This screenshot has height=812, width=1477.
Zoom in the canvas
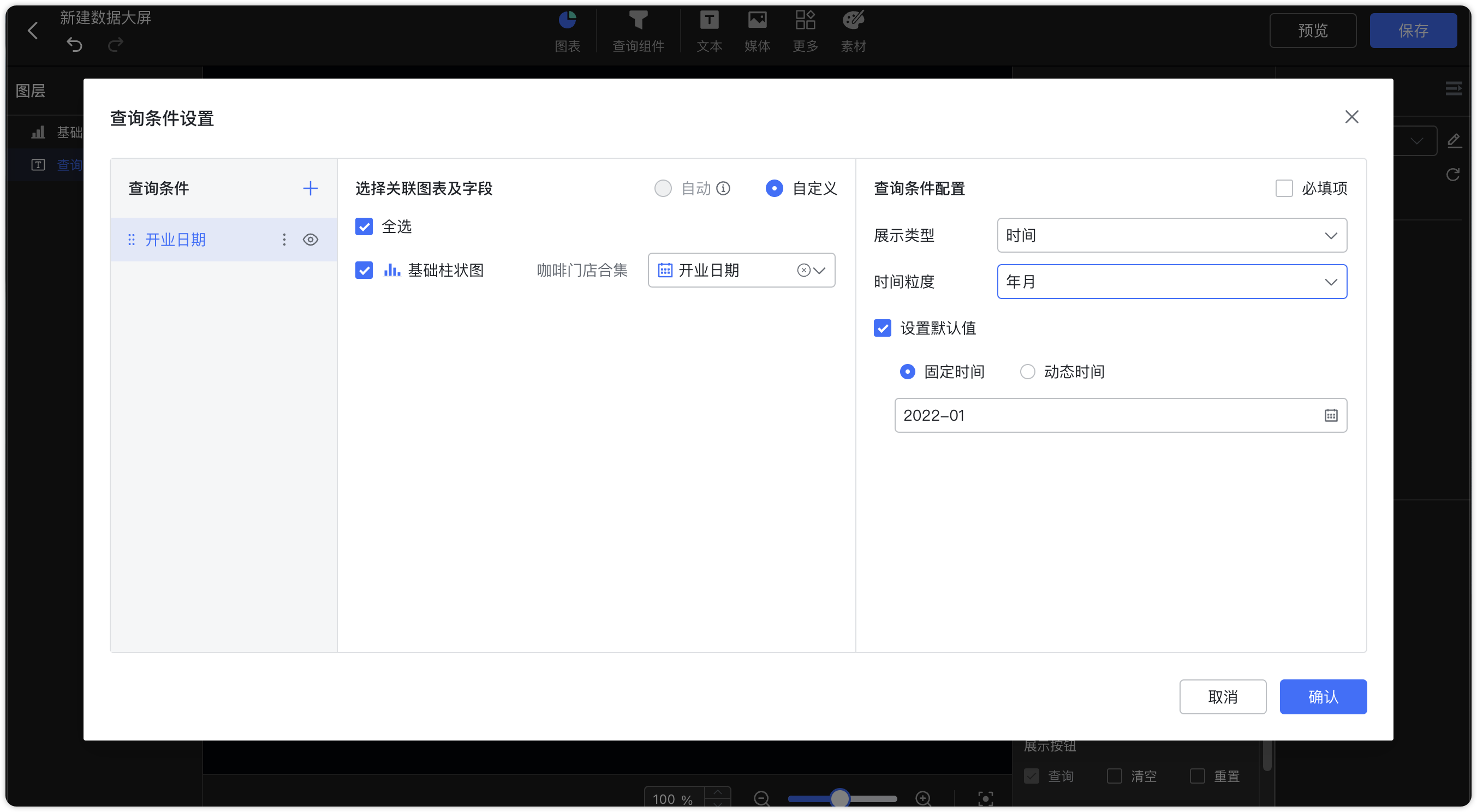tap(922, 798)
